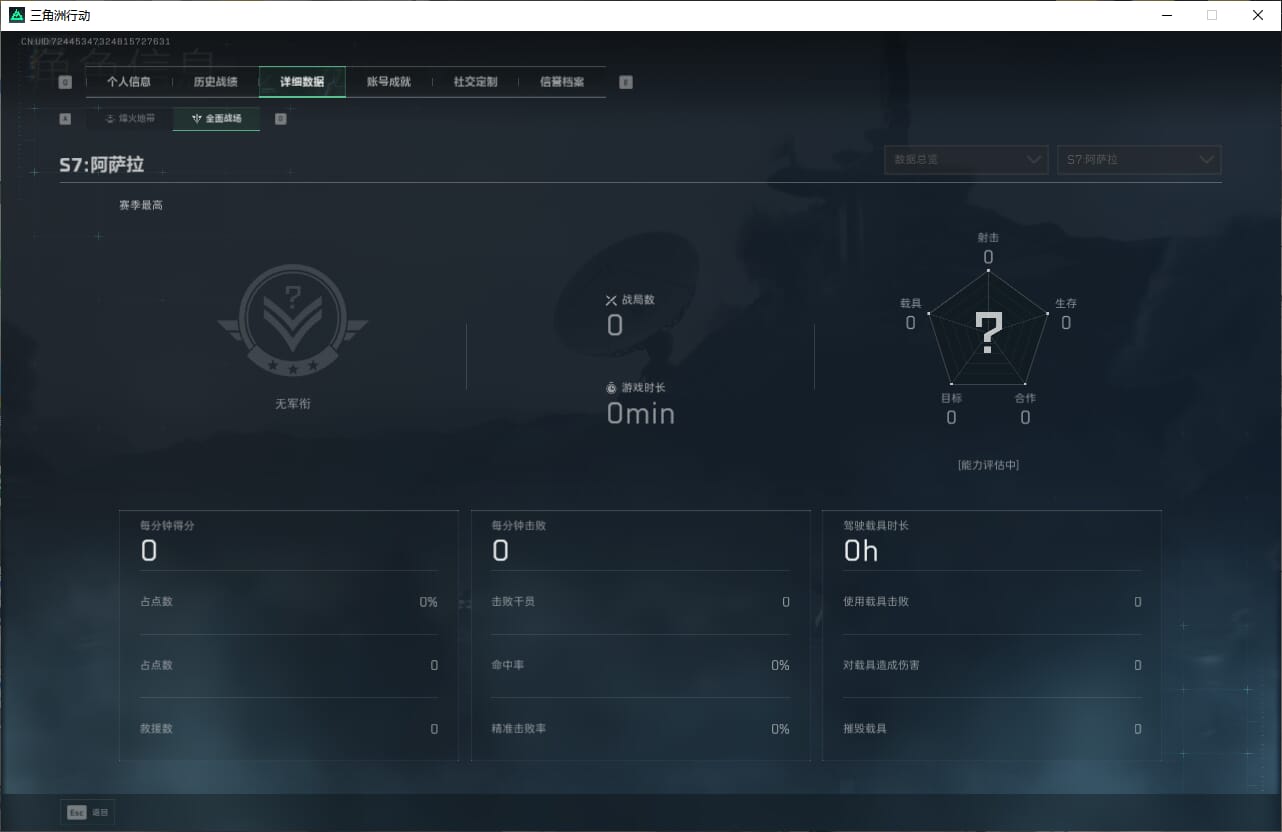
Task: Click the A key icon beside mode tabs
Action: [x=65, y=119]
